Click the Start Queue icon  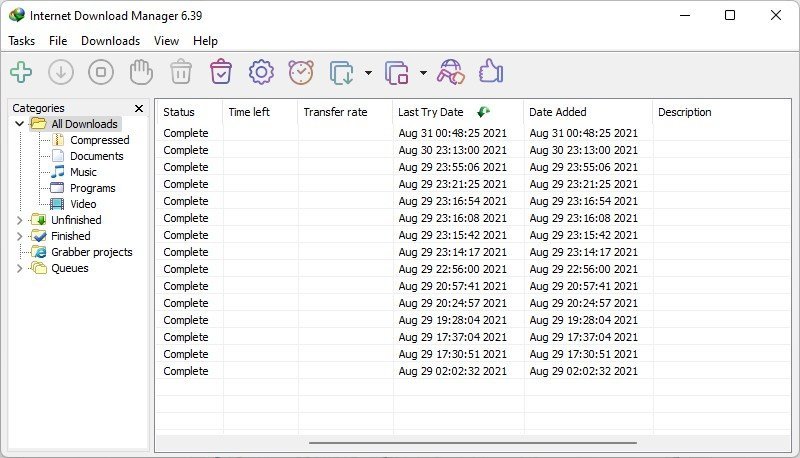pos(342,72)
